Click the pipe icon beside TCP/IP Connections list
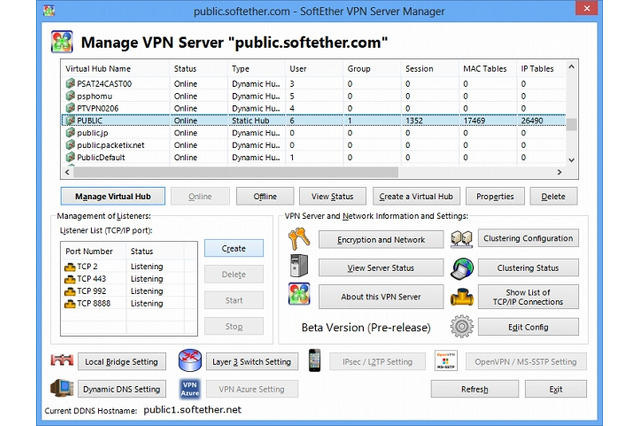 [461, 297]
